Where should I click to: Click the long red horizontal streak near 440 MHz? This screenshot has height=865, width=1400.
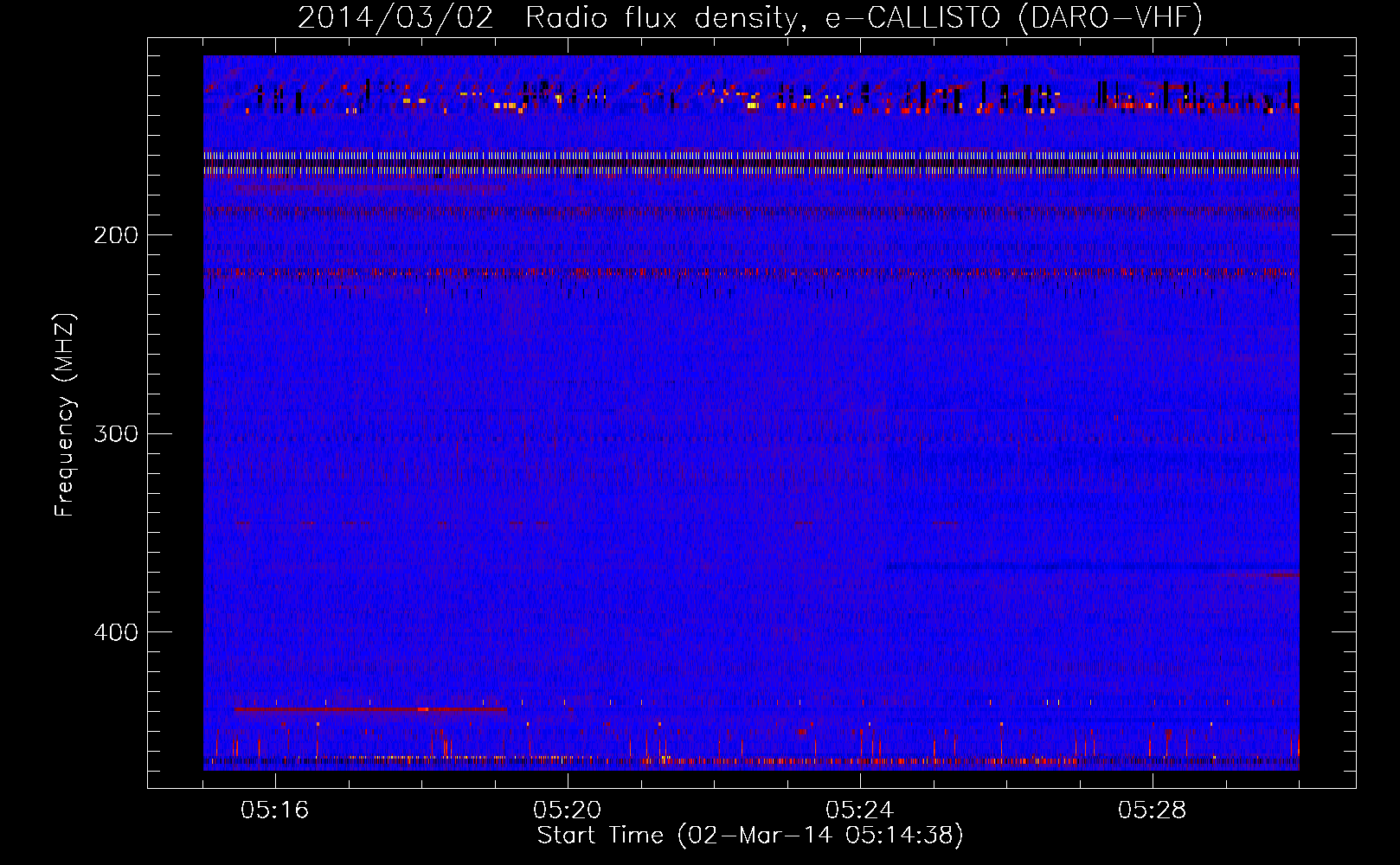[370, 709]
